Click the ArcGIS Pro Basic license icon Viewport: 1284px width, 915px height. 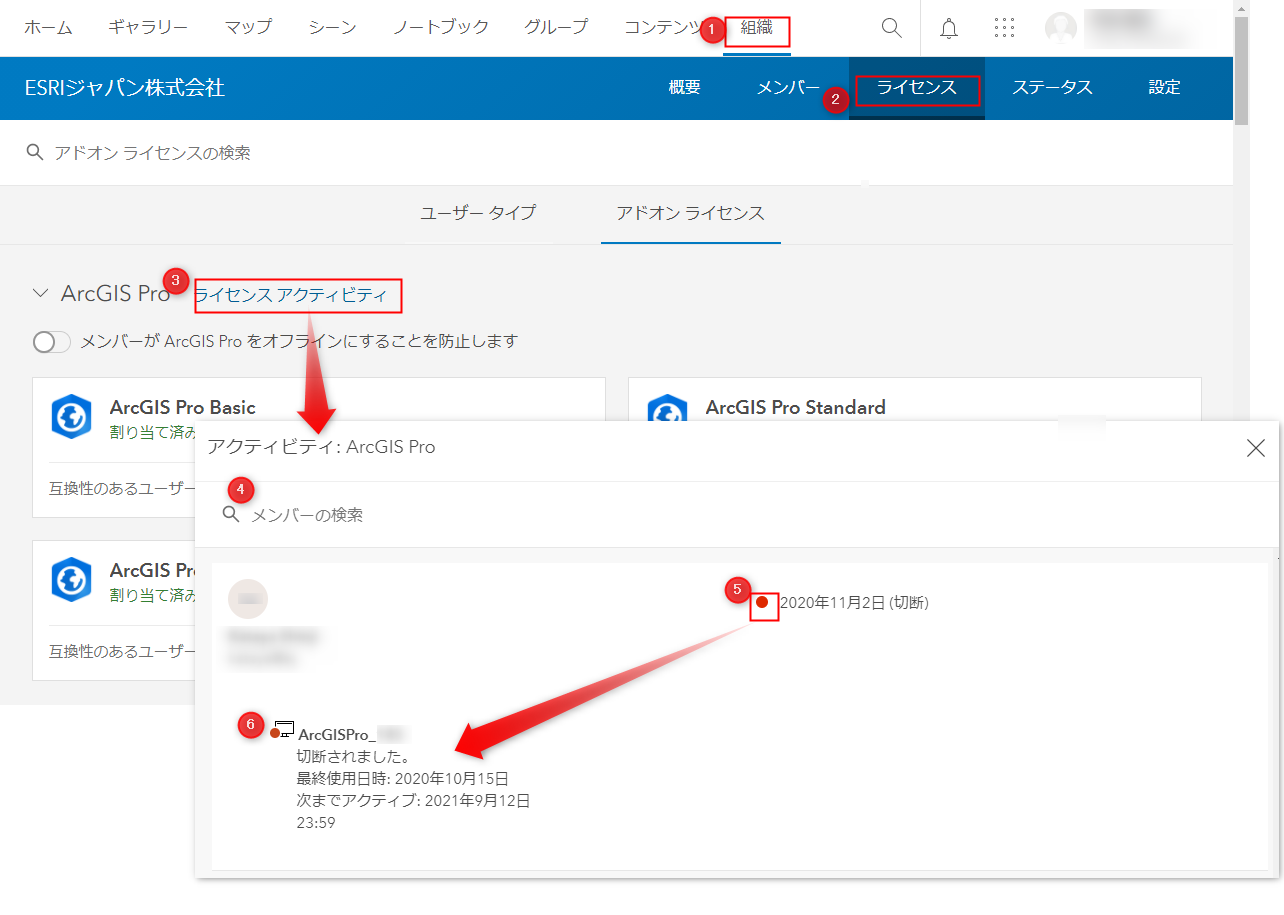click(71, 416)
